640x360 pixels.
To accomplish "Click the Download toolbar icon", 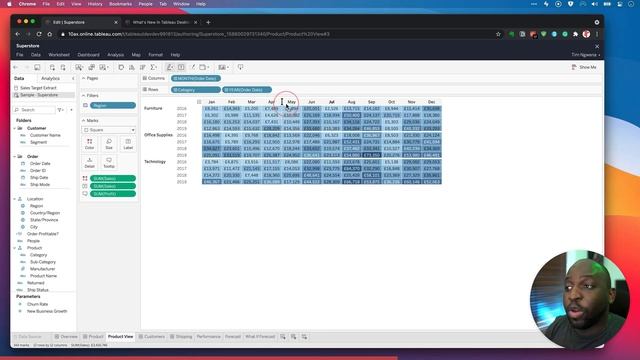I will pos(240,67).
